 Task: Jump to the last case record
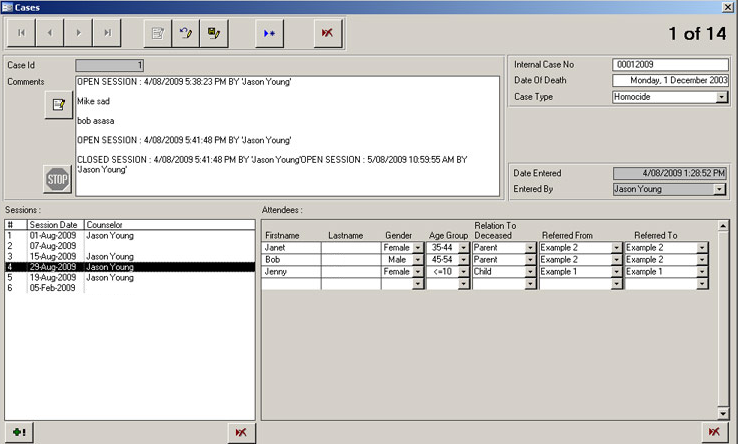(x=107, y=33)
